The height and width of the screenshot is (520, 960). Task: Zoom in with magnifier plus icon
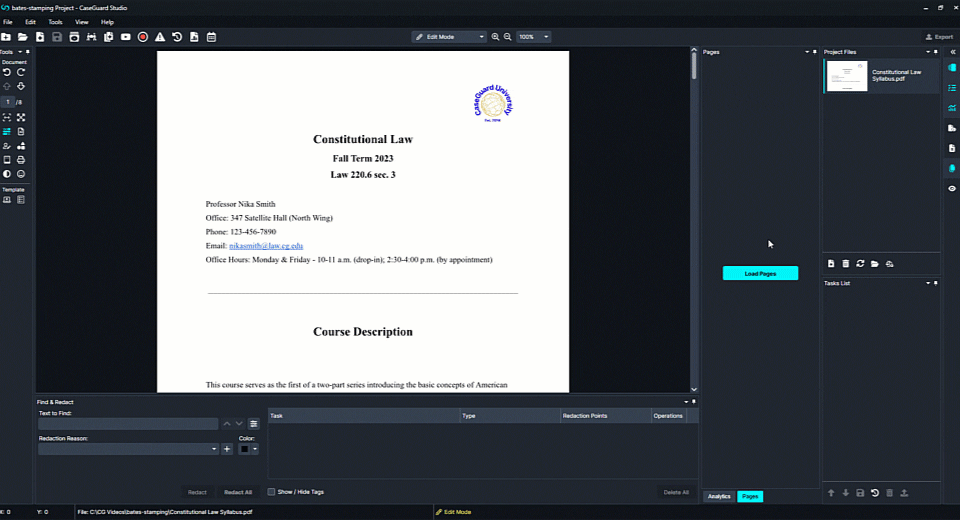pyautogui.click(x=495, y=37)
